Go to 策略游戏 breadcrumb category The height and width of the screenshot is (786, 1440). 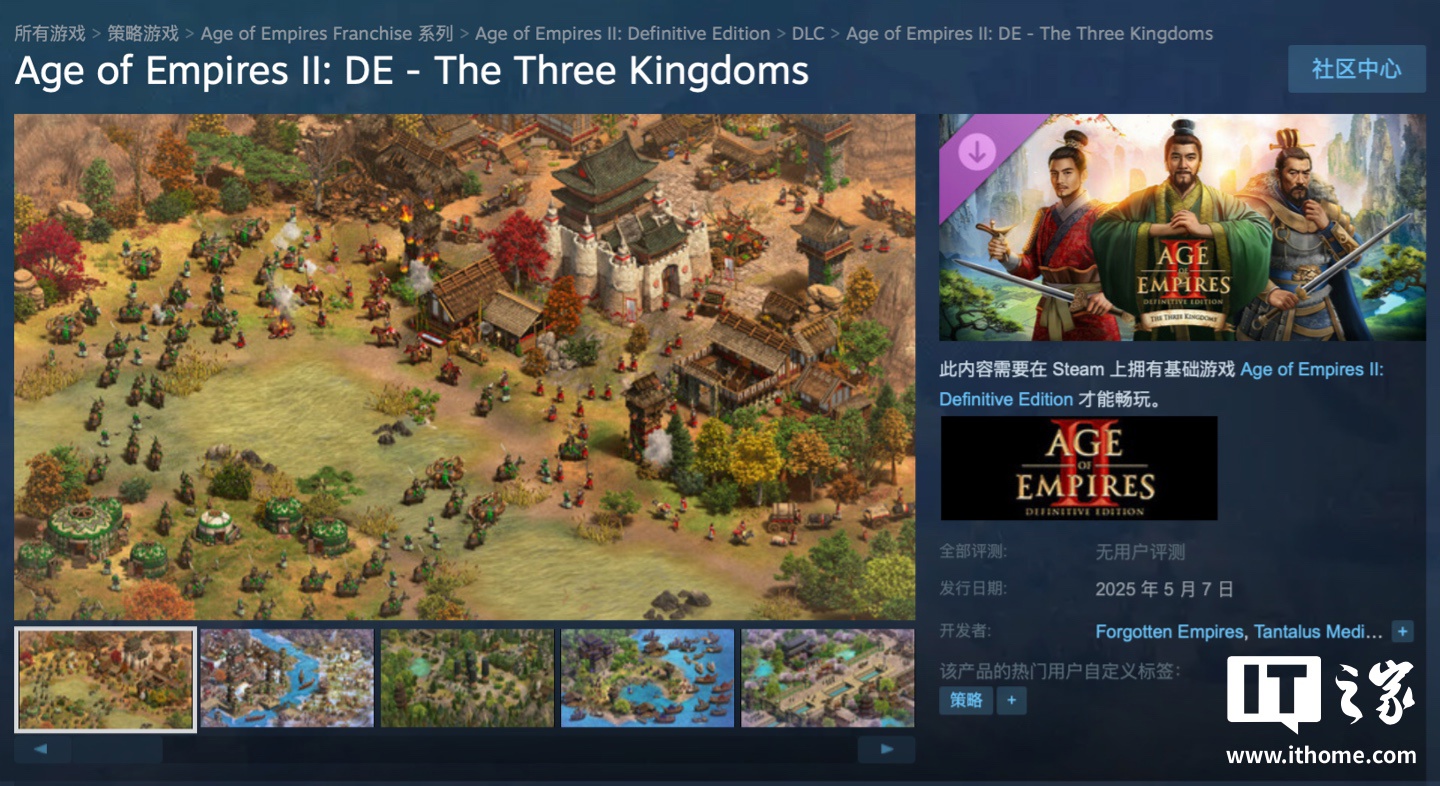click(x=143, y=33)
